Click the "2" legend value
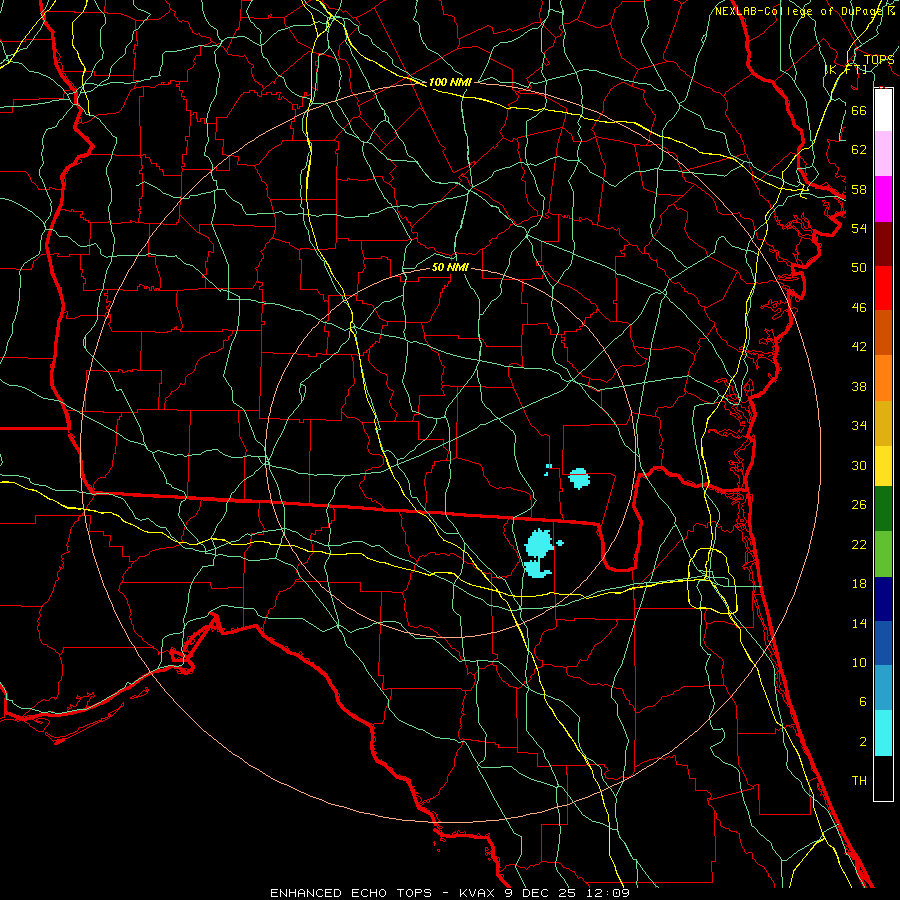 pos(862,742)
